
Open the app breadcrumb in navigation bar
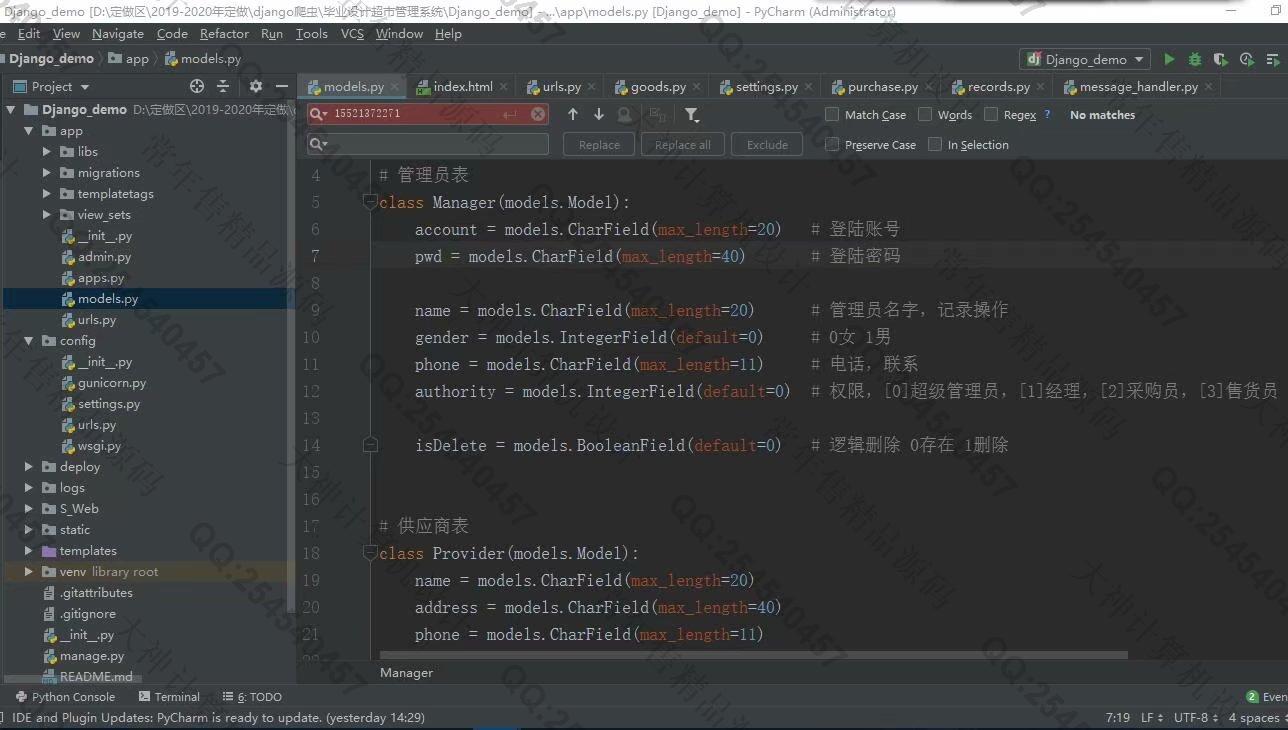point(129,59)
